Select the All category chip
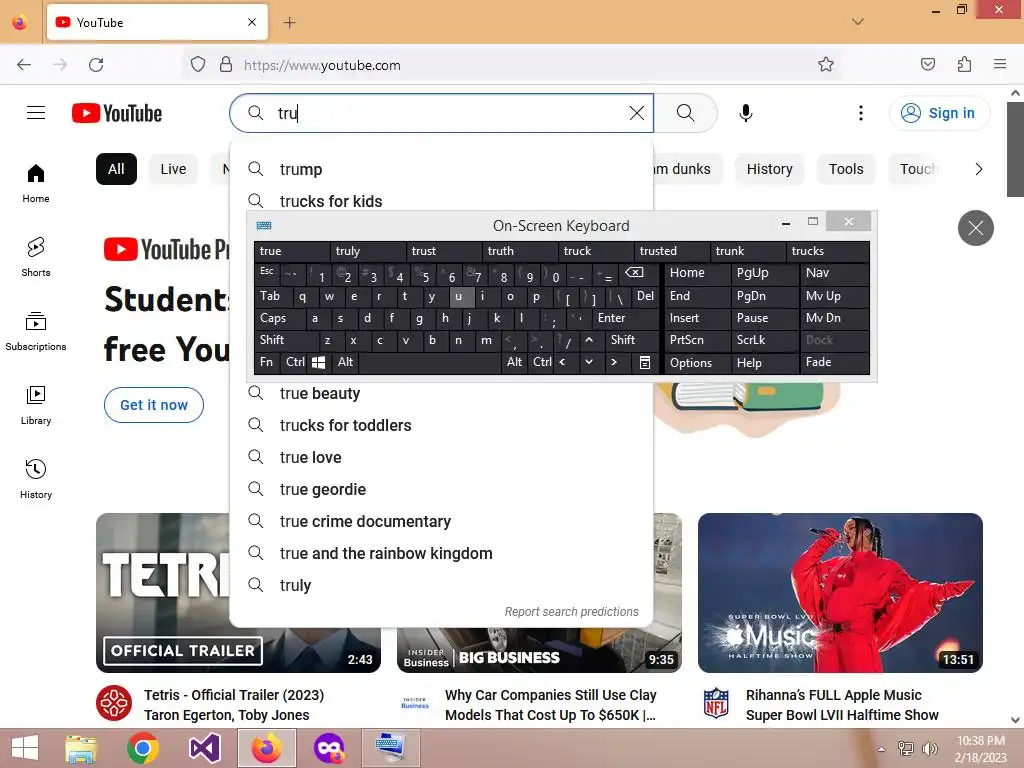Image resolution: width=1024 pixels, height=768 pixels. click(116, 169)
